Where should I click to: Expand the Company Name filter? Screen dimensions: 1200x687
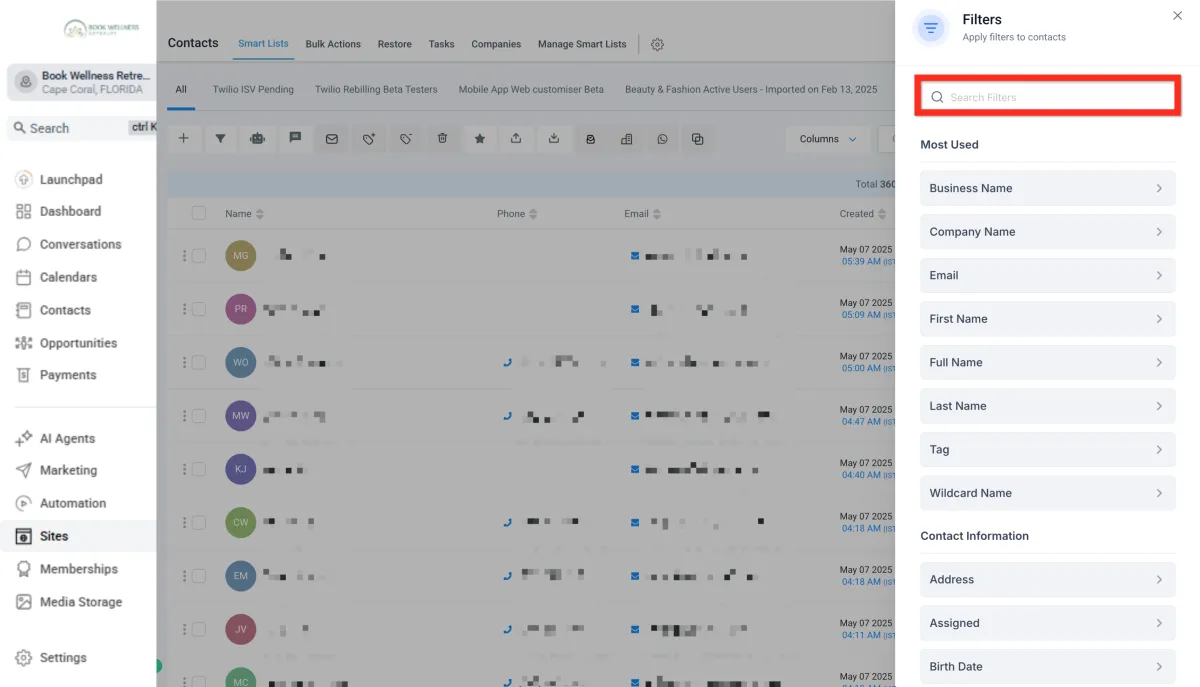tap(1047, 232)
